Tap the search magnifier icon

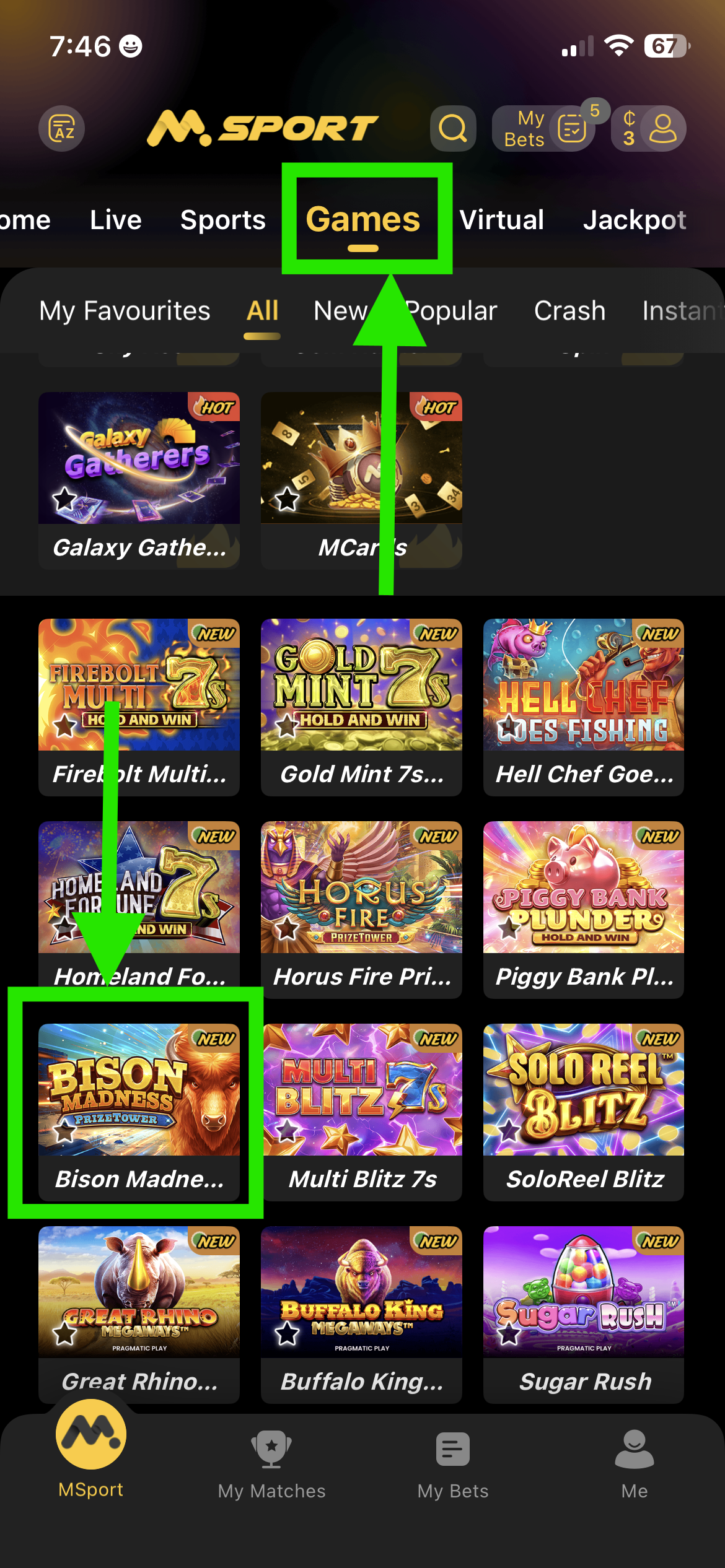pos(453,128)
